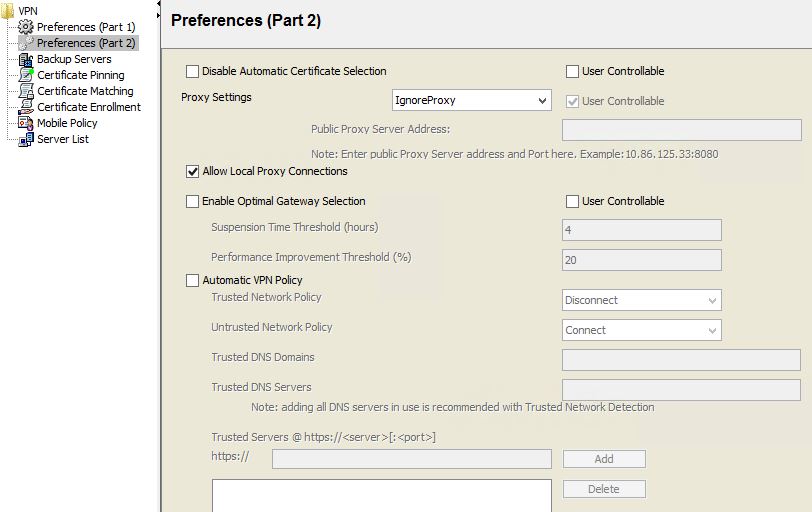This screenshot has height=512, width=812.
Task: Click the Certificate Pinning icon
Action: (x=25, y=75)
